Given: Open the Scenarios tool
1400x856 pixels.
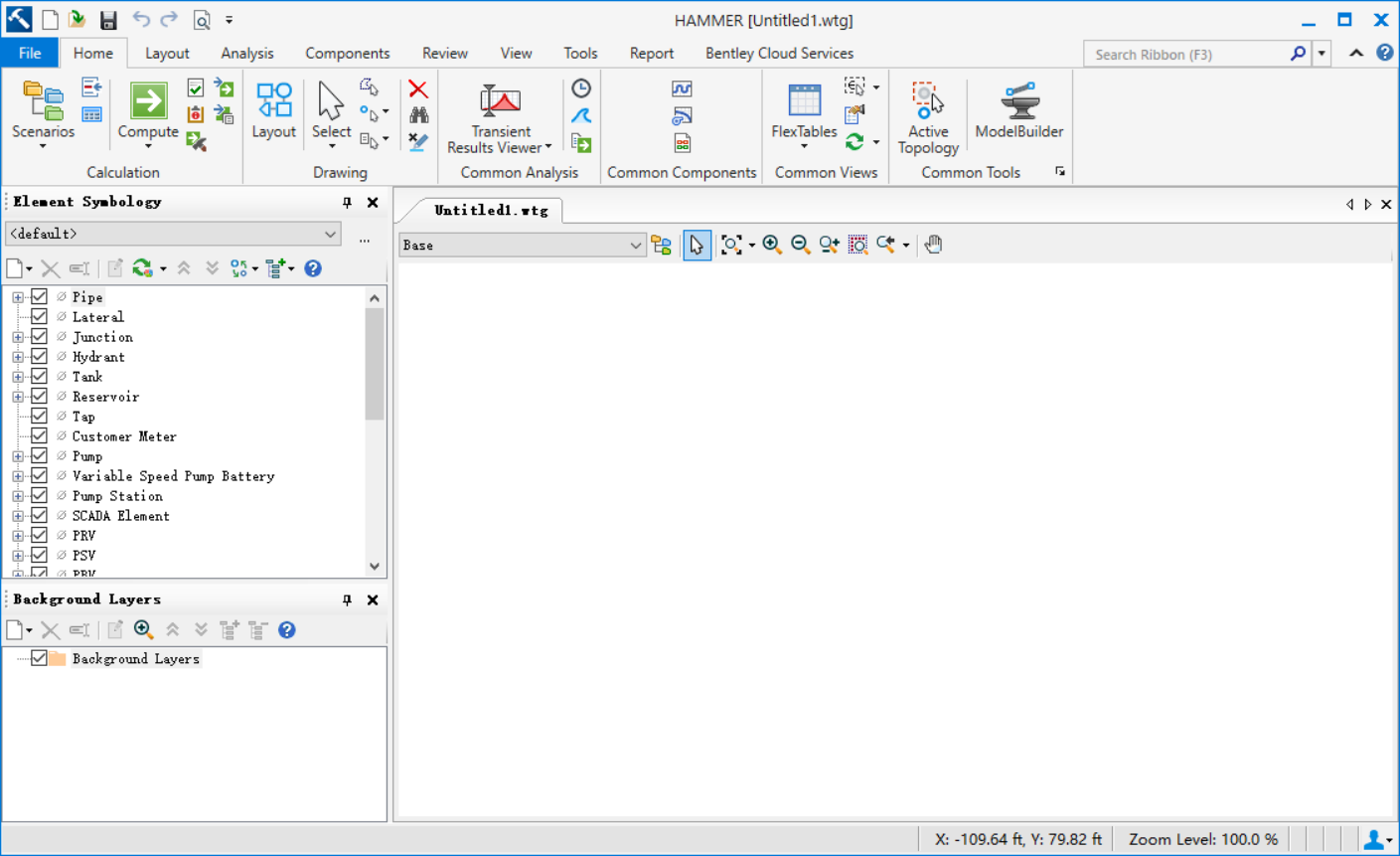Looking at the screenshot, I should coord(43,113).
